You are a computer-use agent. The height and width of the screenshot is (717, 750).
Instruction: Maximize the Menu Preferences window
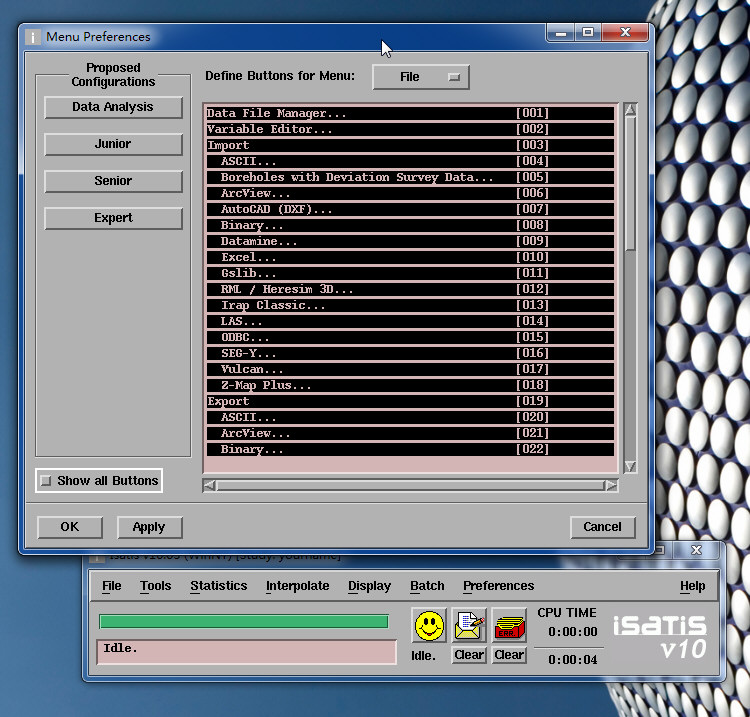588,33
